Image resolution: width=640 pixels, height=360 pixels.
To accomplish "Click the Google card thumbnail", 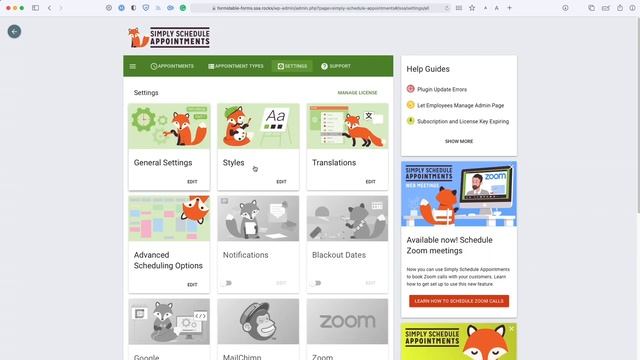I will [169, 321].
